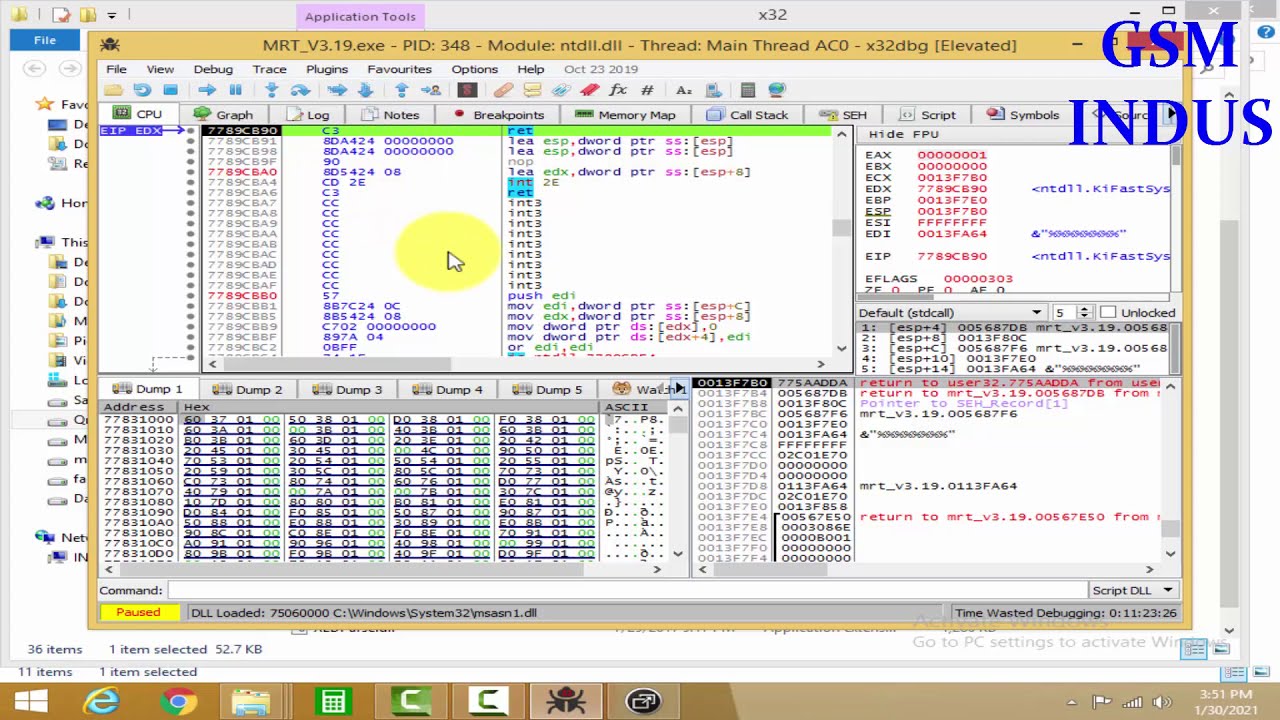This screenshot has width=1280, height=720.
Task: Toggle the Unlocked checkbox
Action: 1107,313
